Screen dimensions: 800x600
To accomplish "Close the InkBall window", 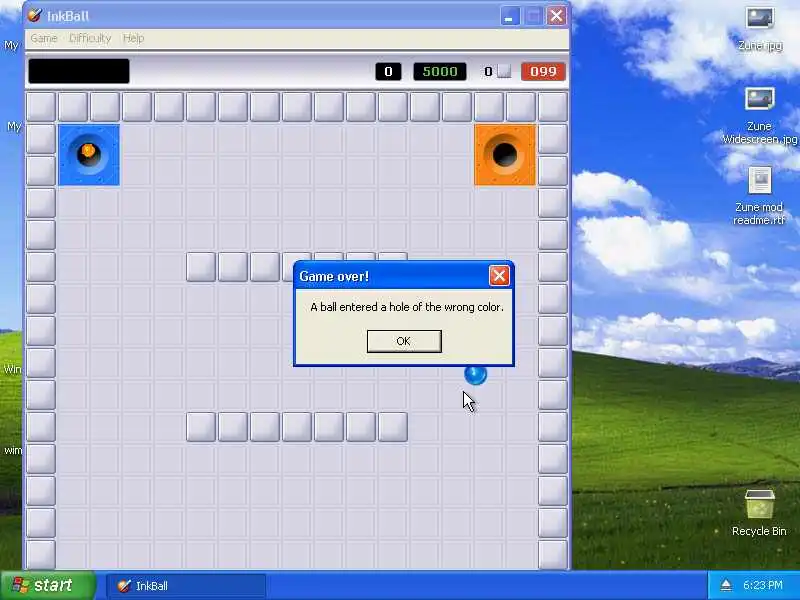I will pos(556,16).
